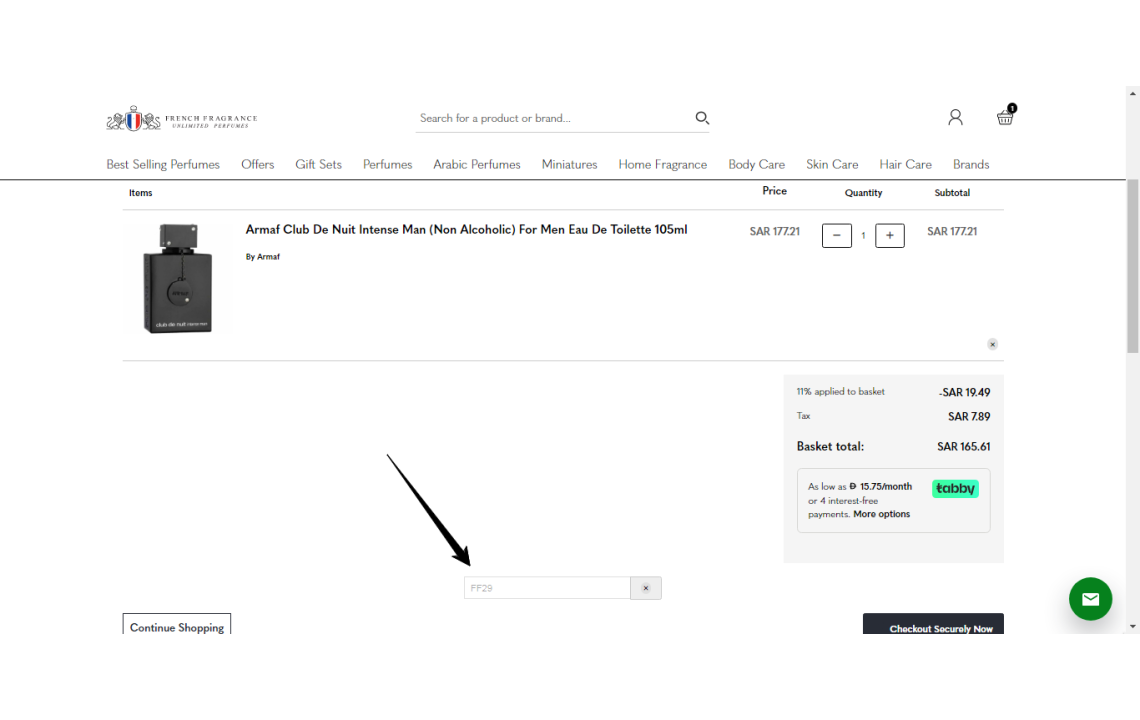Click the Quantity column header

(x=864, y=193)
